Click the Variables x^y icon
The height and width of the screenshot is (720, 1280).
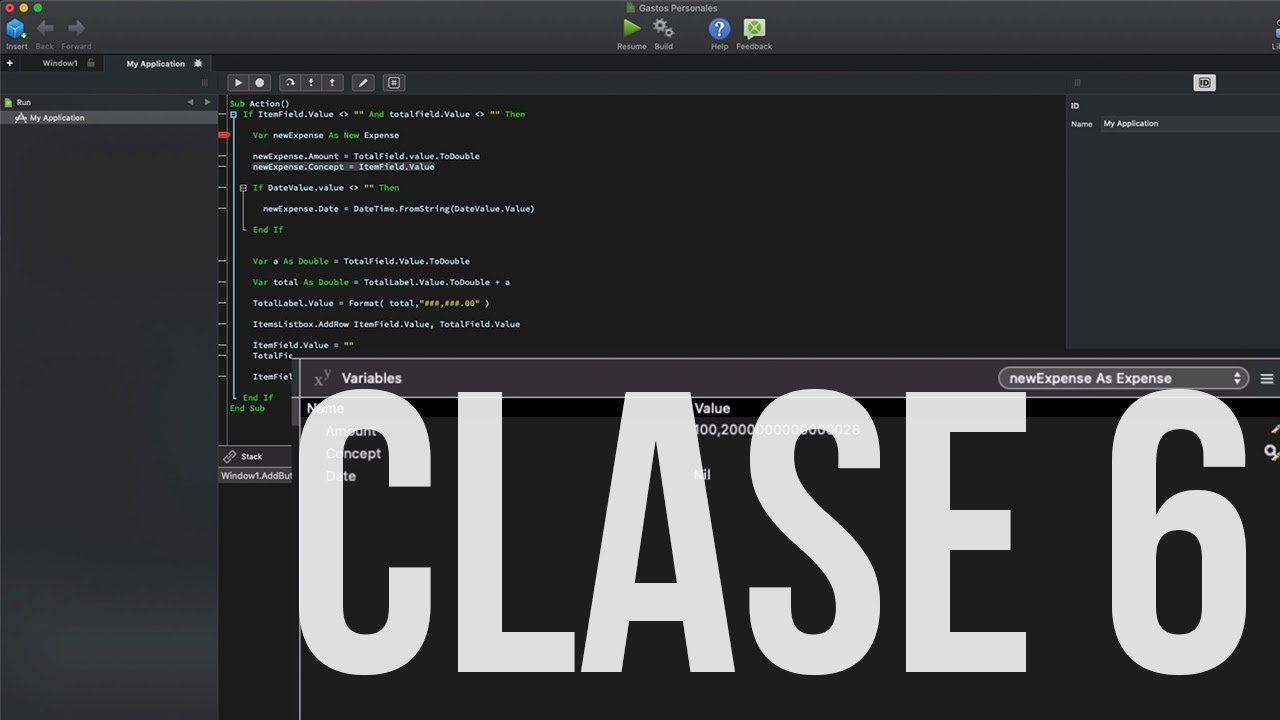322,377
